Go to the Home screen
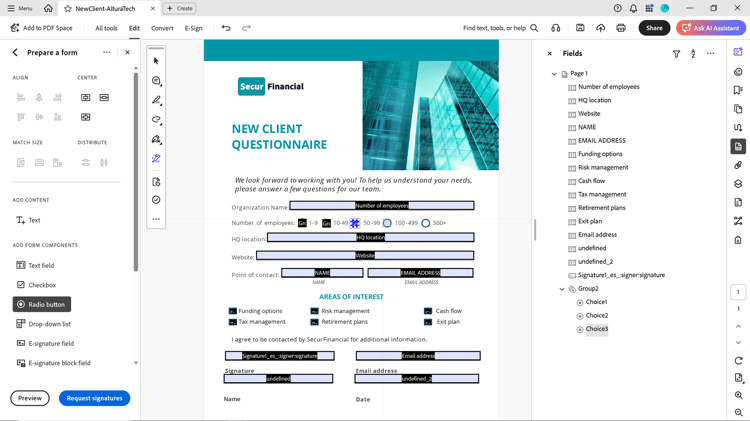Viewport: 750px width, 421px height. pos(48,8)
